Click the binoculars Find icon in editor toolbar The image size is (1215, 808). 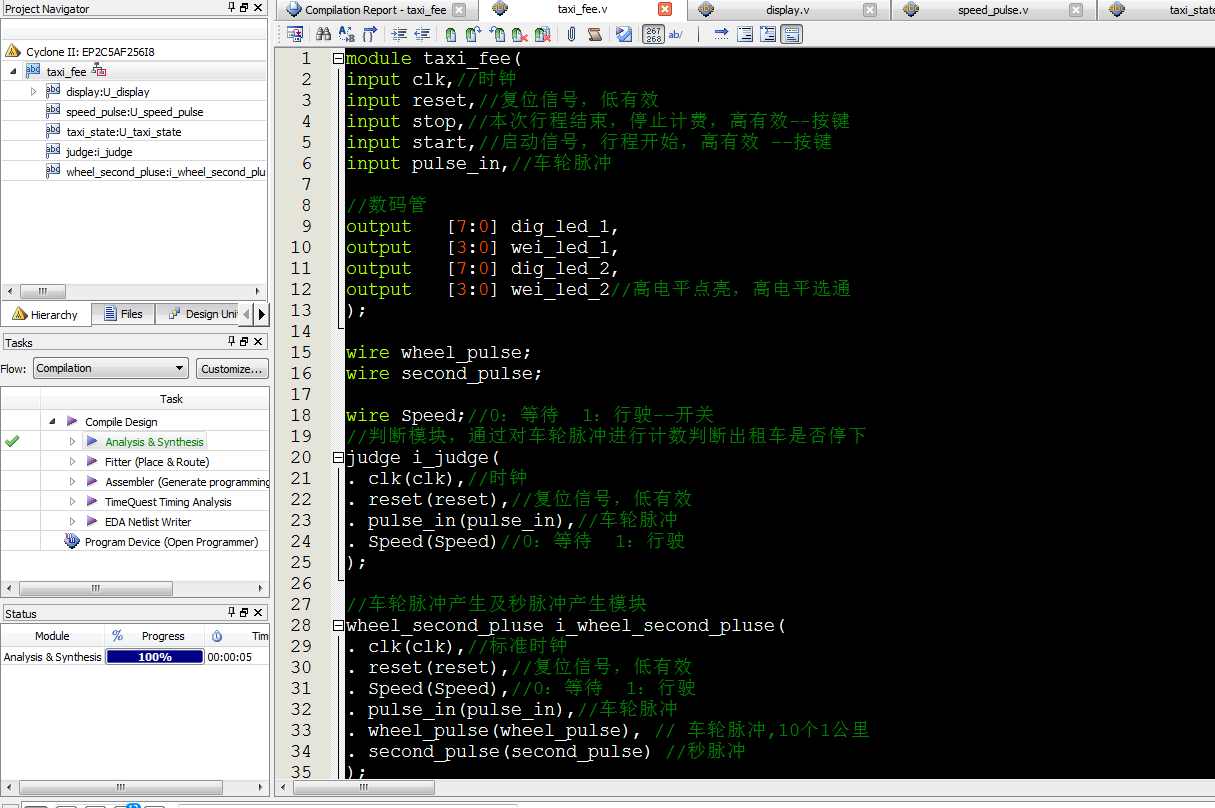pos(323,34)
